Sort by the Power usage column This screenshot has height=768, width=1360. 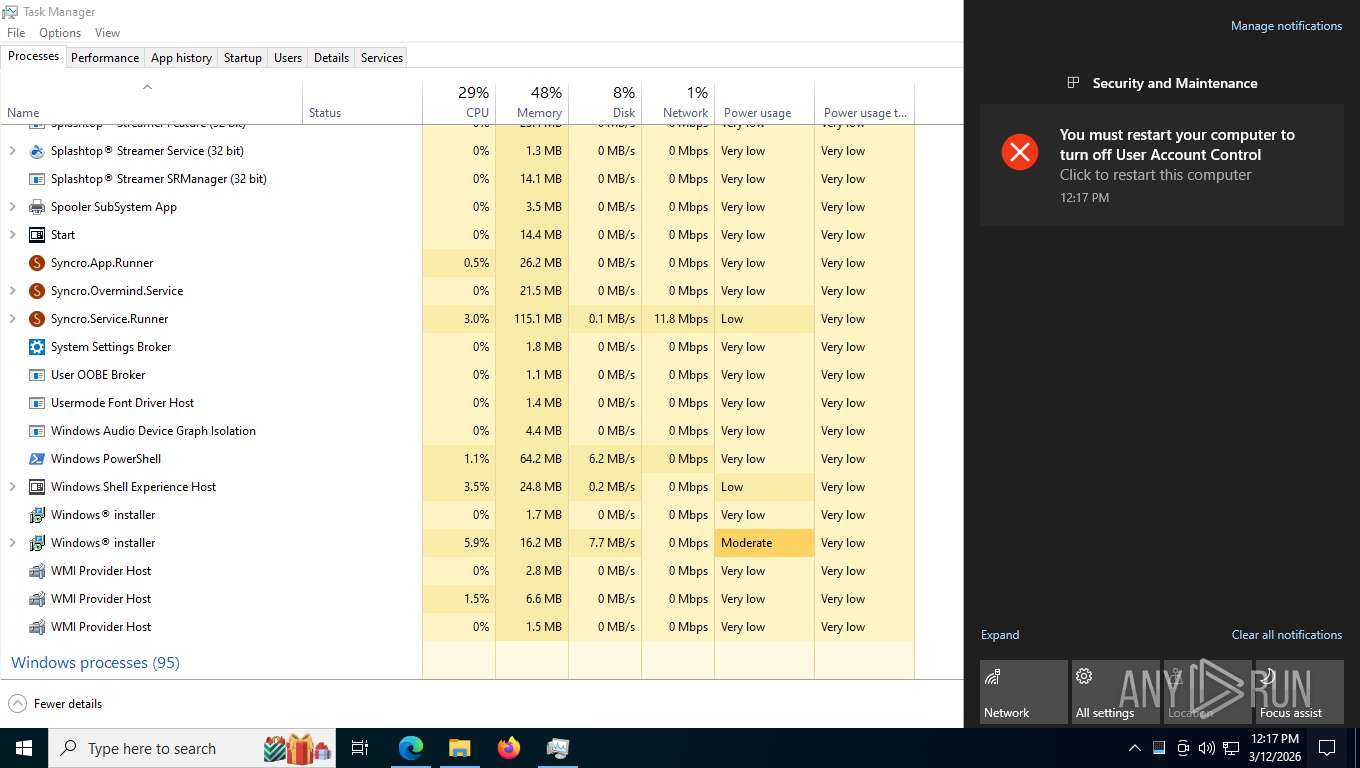click(x=765, y=101)
